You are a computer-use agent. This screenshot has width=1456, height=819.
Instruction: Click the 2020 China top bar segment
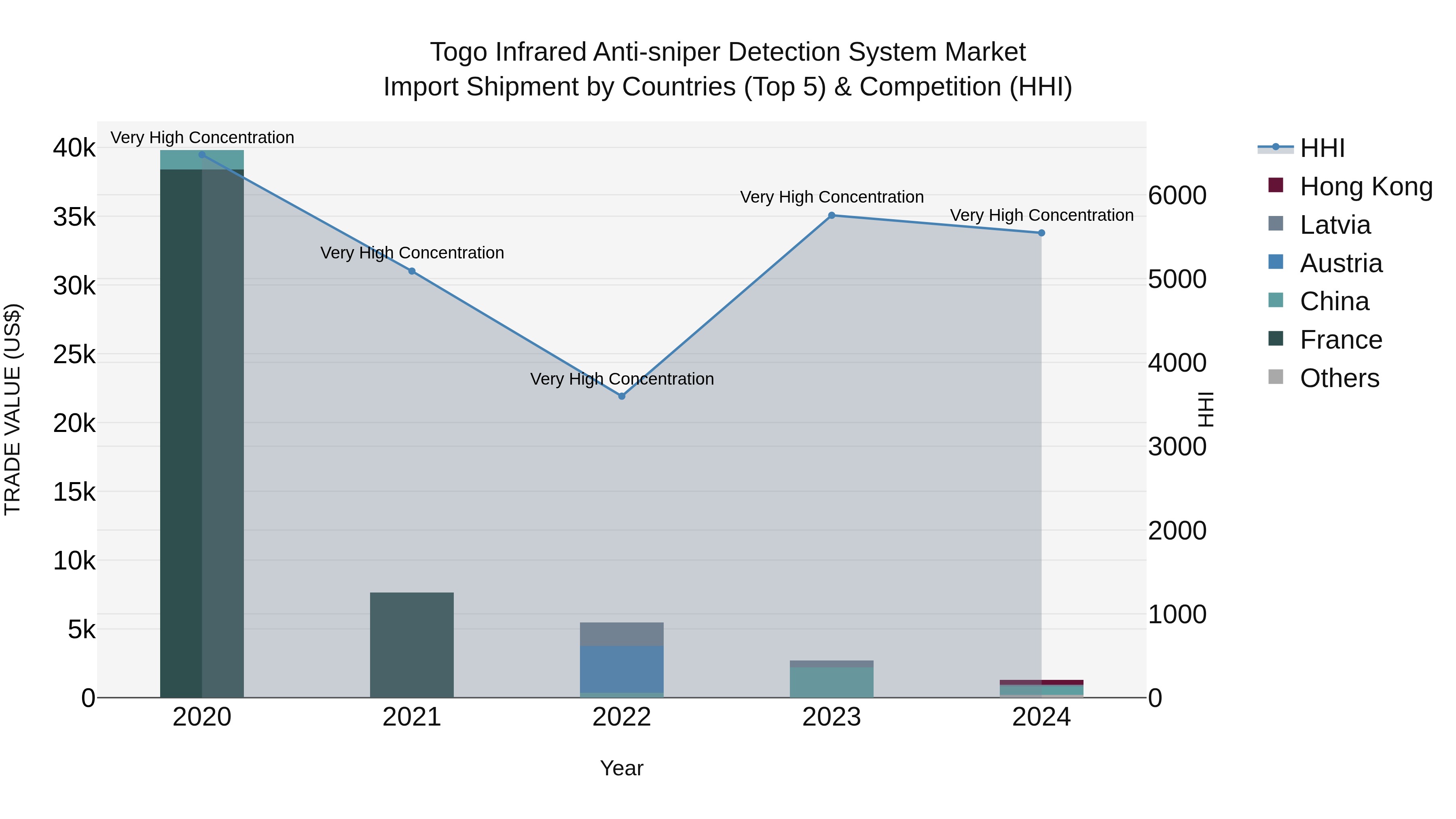pos(202,160)
